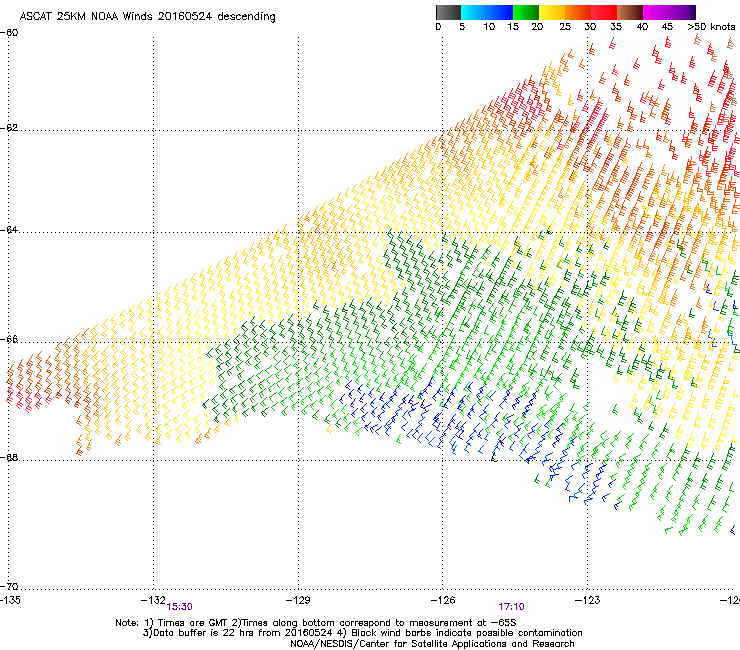This screenshot has width=740, height=650.
Task: Click the legend tick label 25
Action: point(565,27)
